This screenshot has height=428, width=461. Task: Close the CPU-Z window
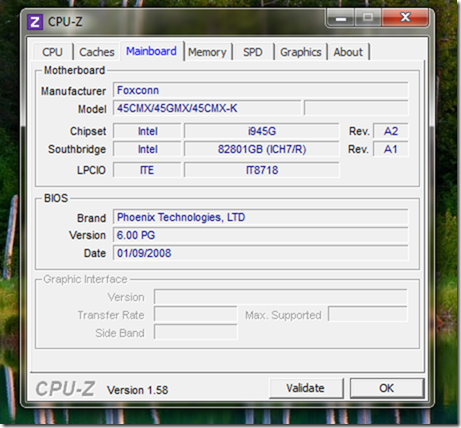pos(405,18)
